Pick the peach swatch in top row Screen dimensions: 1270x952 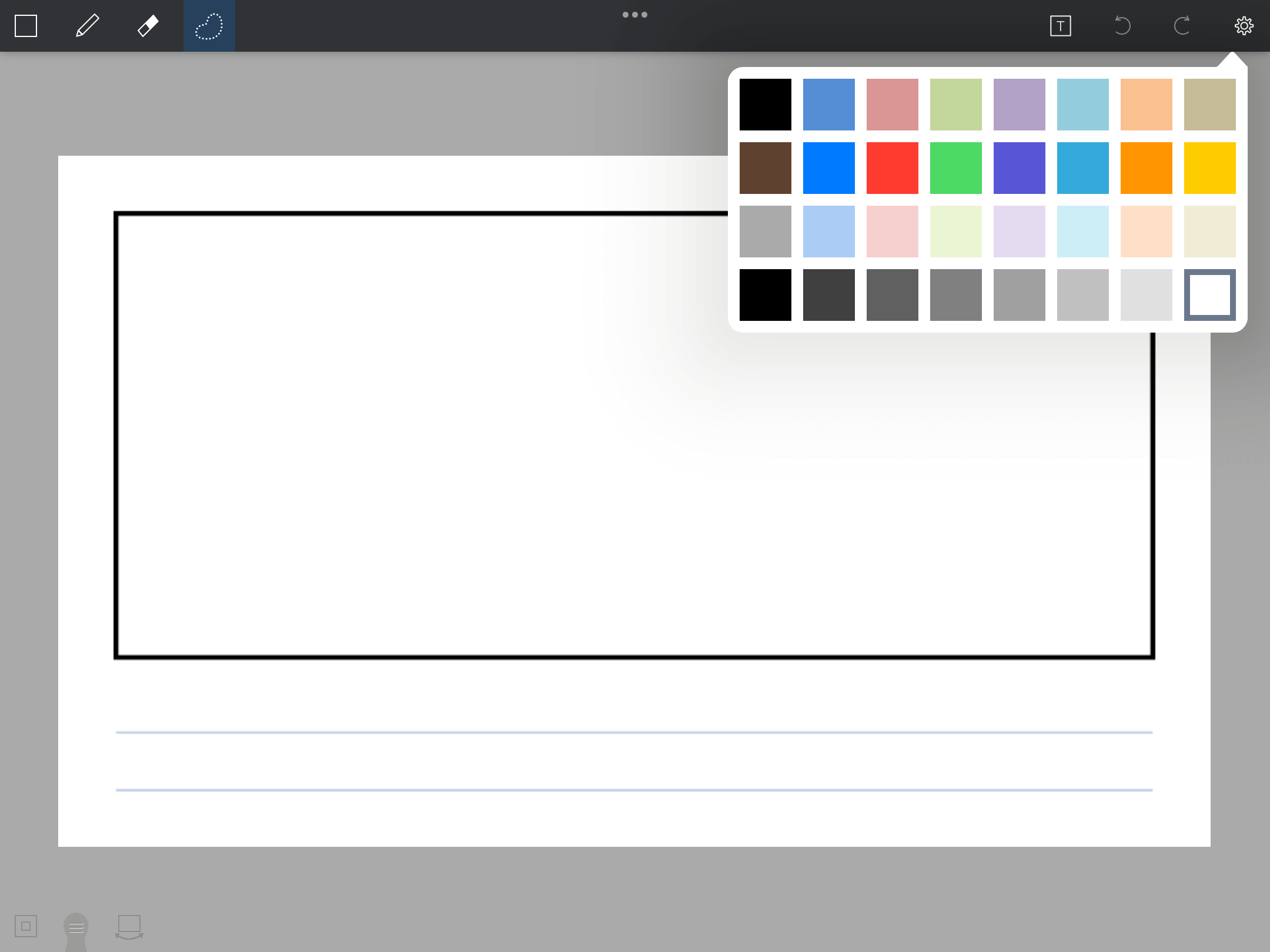click(1147, 105)
